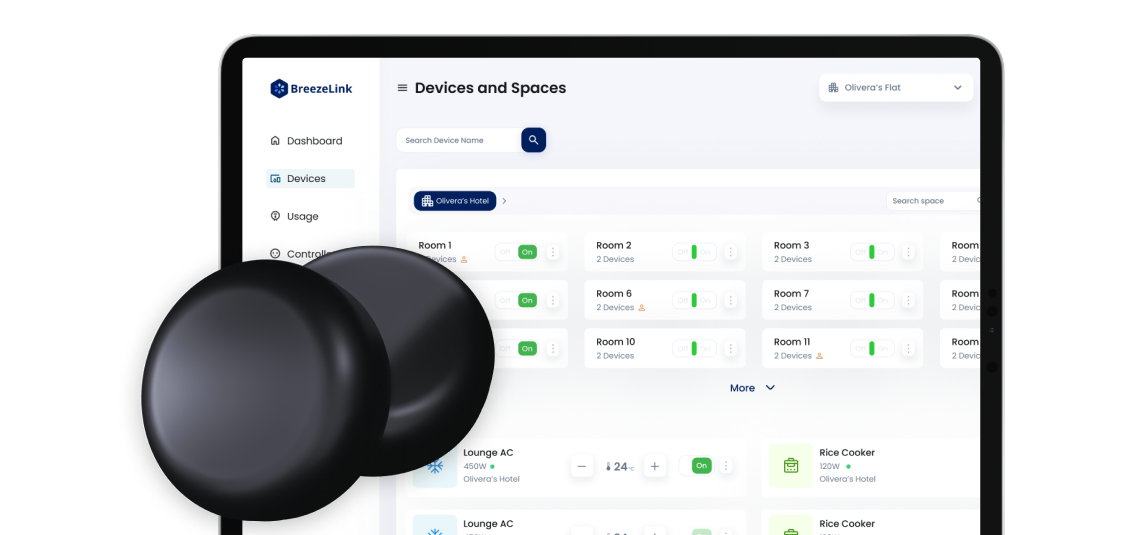Click the 120W wattage label
Viewport: 1139px width, 535px height.
click(830, 466)
